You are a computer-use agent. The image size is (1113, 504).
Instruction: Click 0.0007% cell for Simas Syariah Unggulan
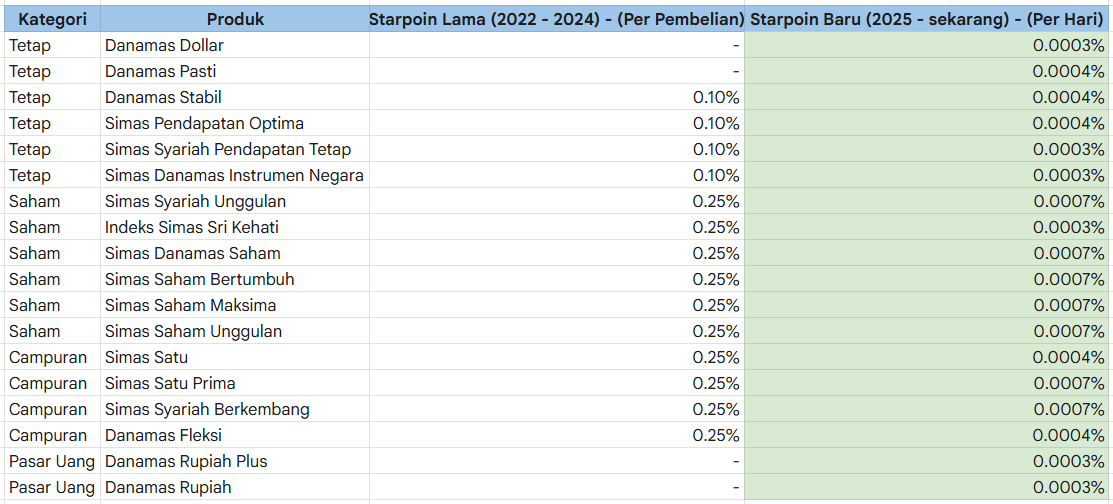coord(928,202)
